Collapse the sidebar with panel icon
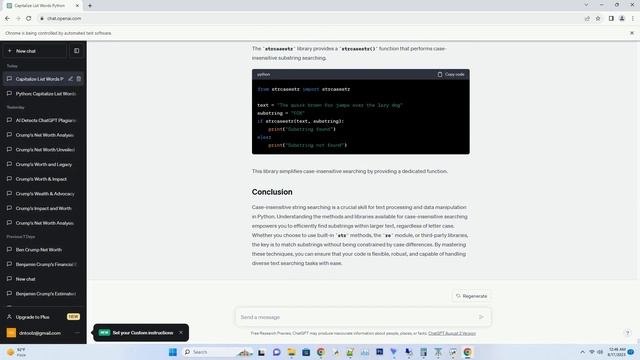The image size is (640, 360). click(x=76, y=51)
